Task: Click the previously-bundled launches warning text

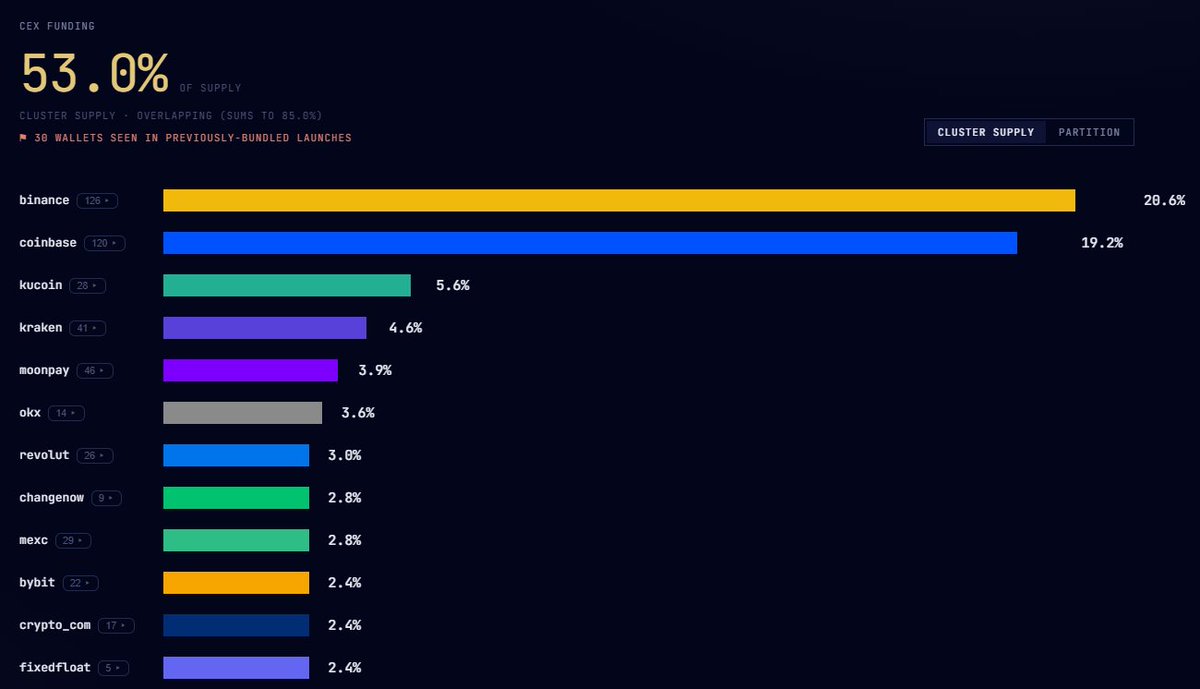Action: (x=192, y=138)
